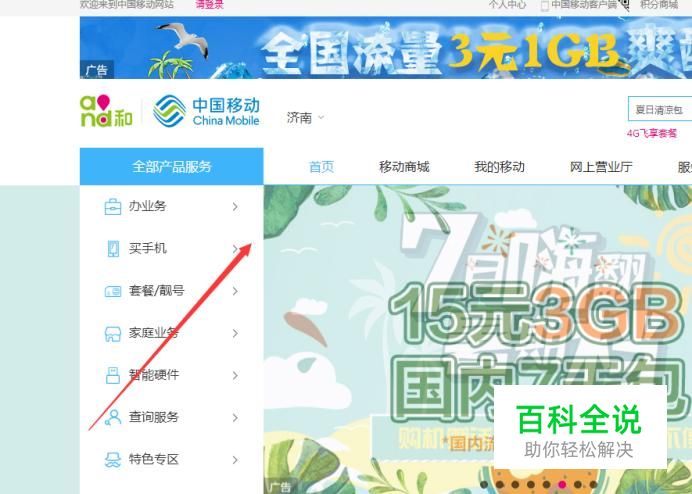Click the China Mobile logo
Viewport: 692px width, 494px height.
206,111
